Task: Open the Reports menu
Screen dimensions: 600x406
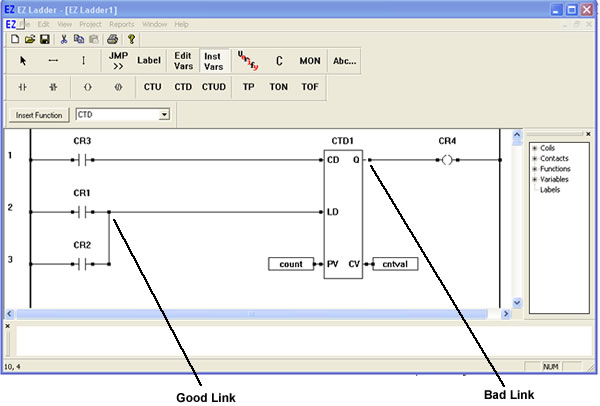Action: (122, 22)
